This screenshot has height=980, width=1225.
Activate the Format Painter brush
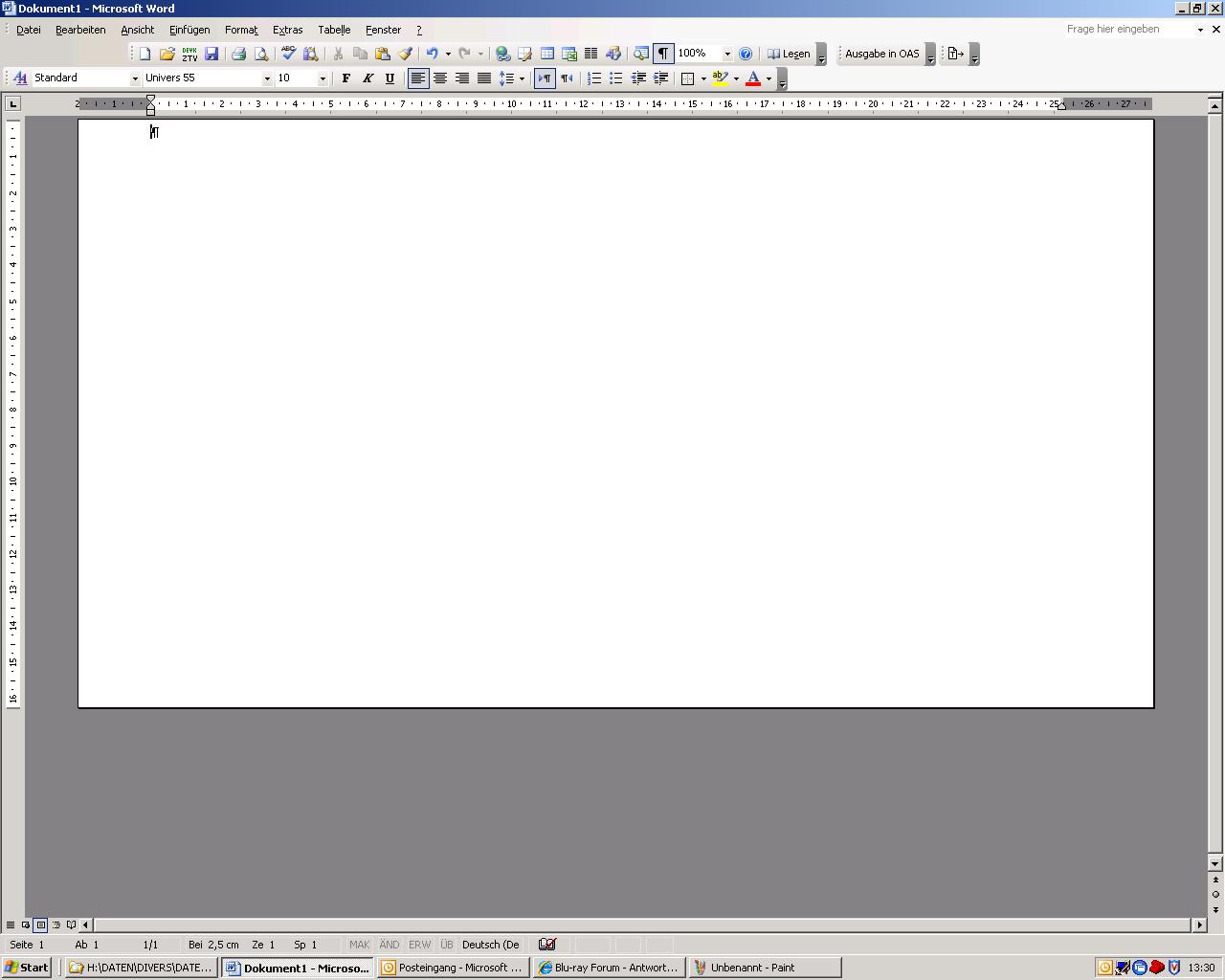pos(405,54)
